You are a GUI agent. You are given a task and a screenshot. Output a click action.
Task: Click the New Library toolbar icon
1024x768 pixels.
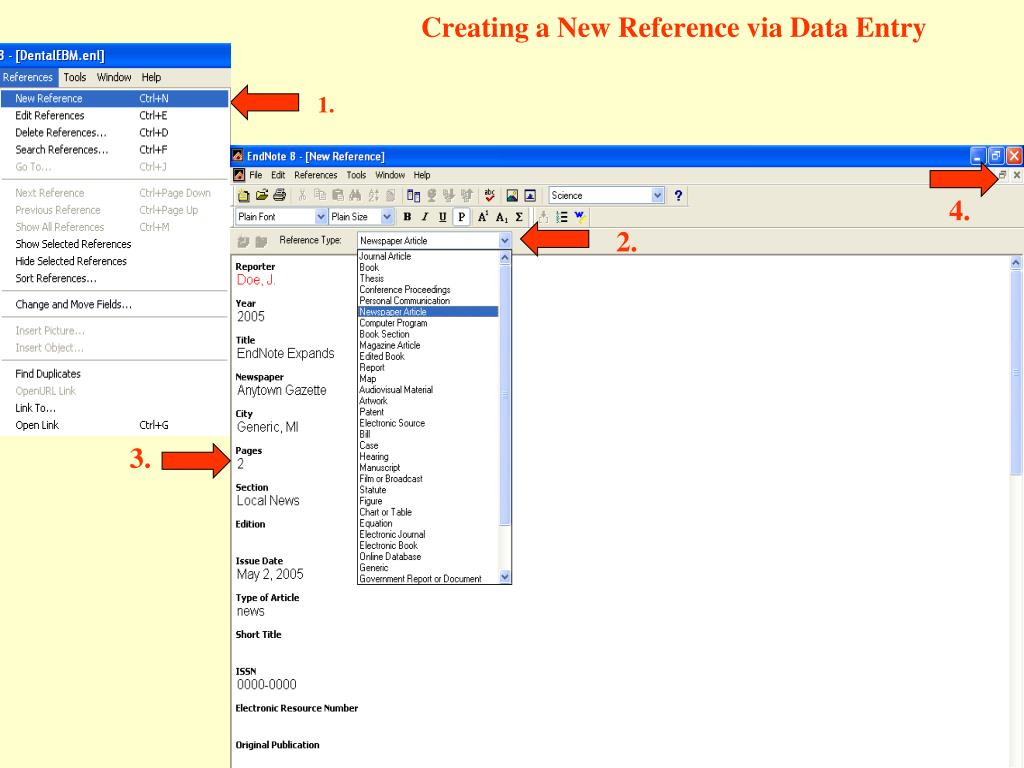coord(244,195)
